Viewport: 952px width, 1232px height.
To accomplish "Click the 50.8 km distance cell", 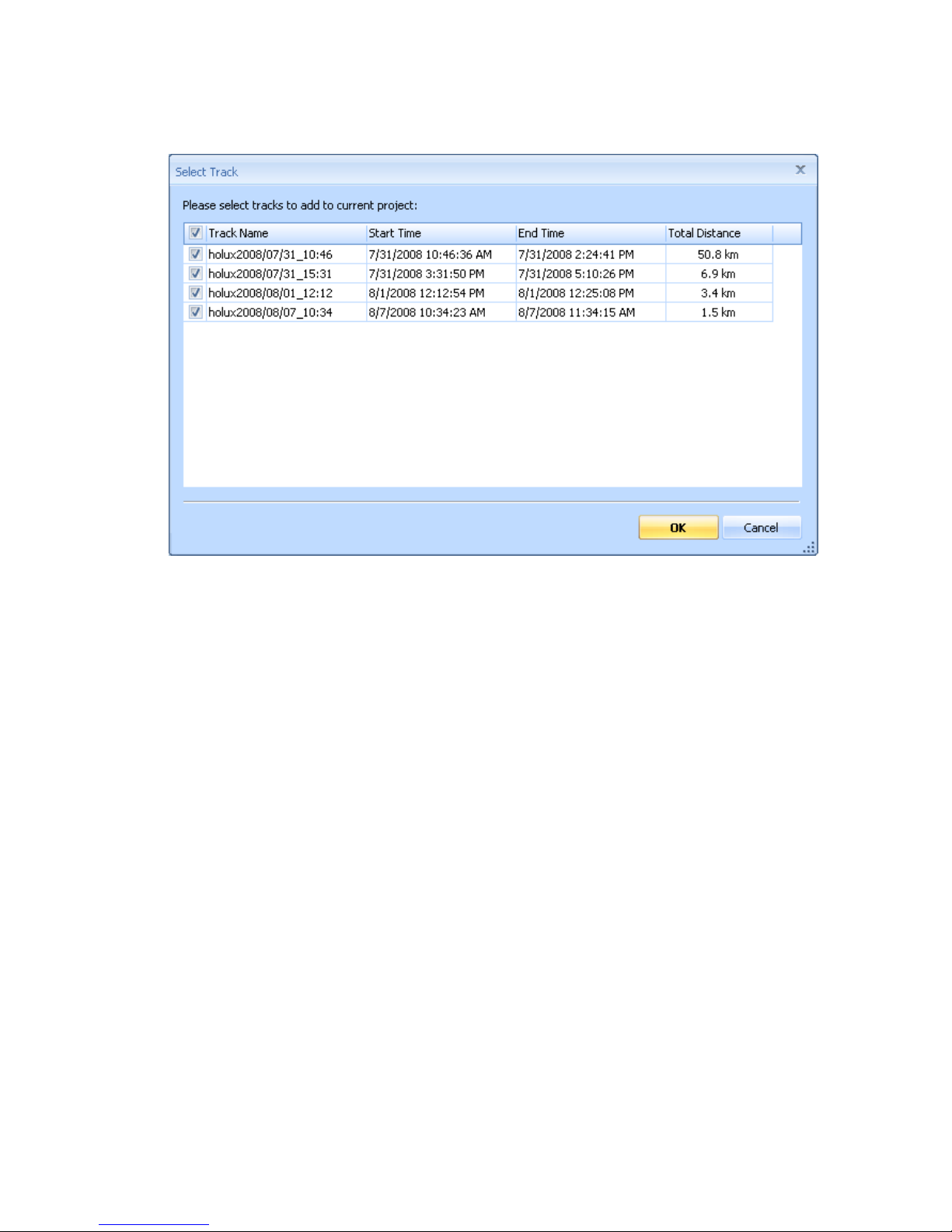I will (x=719, y=254).
